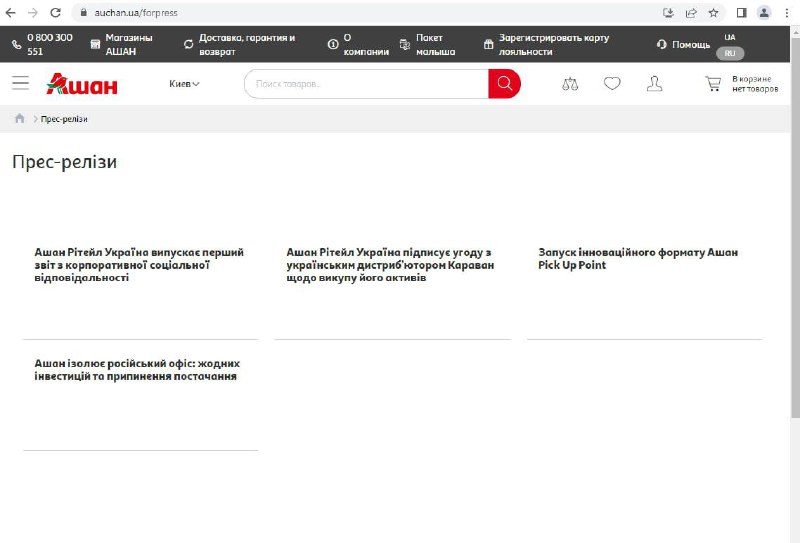This screenshot has width=800, height=543.
Task: Click the gift icon beside loyalty card link
Action: (488, 44)
